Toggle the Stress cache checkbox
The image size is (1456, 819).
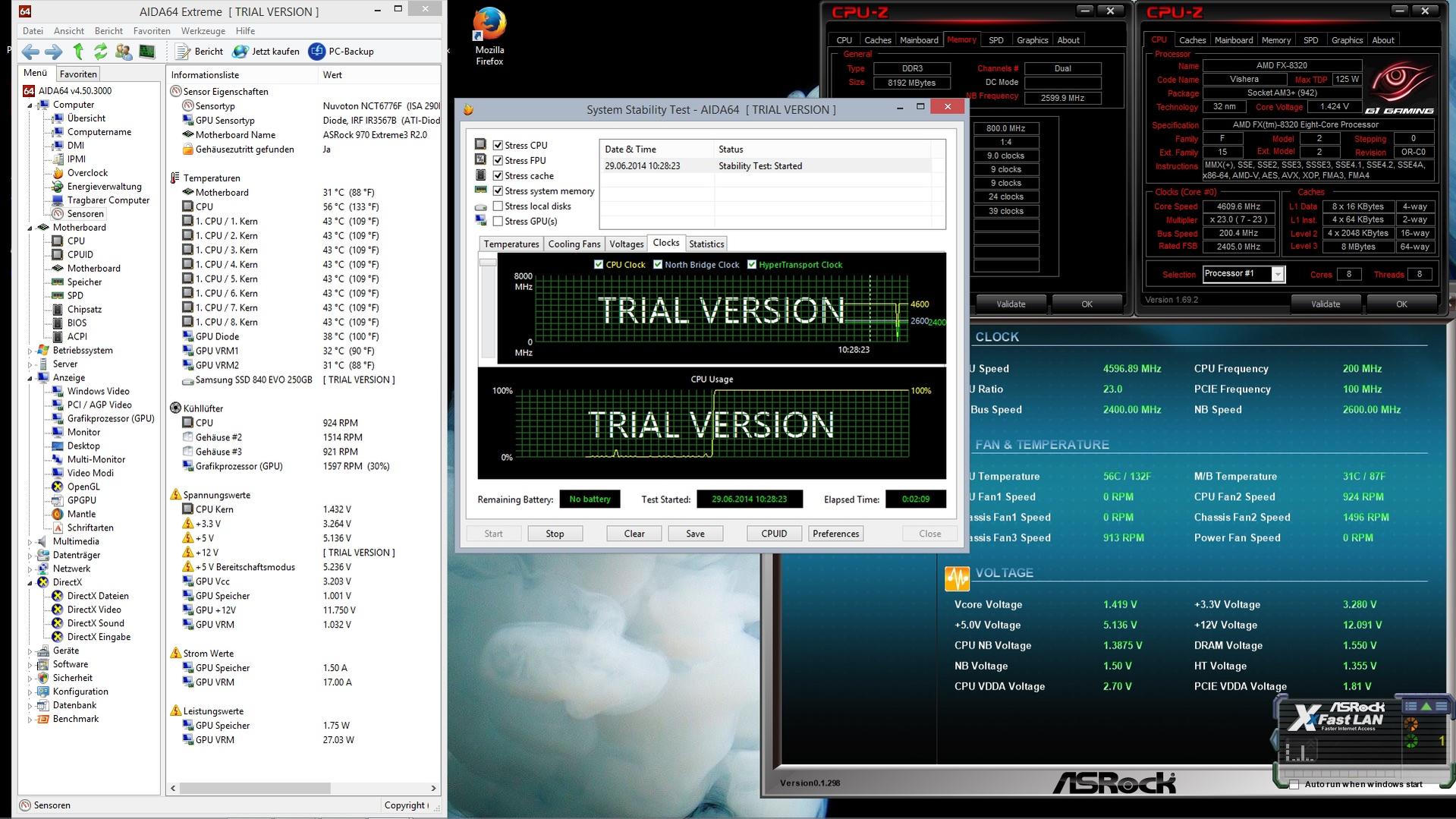[x=498, y=175]
